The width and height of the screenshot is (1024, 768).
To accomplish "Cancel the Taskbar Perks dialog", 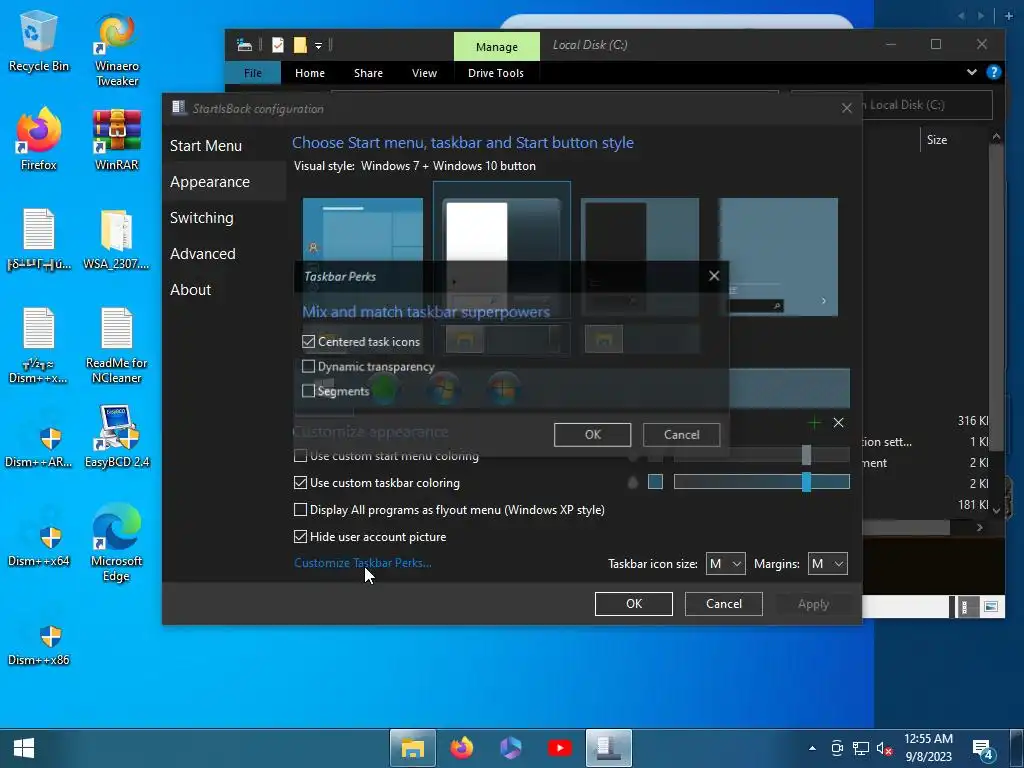I will [681, 434].
